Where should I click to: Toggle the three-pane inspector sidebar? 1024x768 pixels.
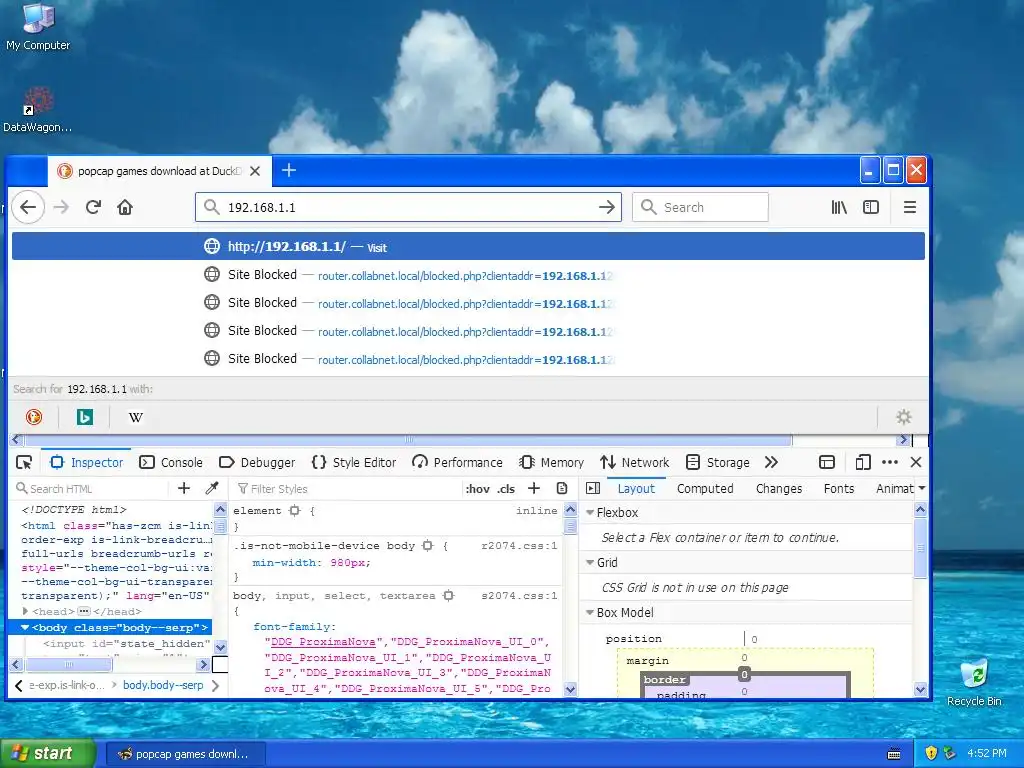[x=593, y=488]
